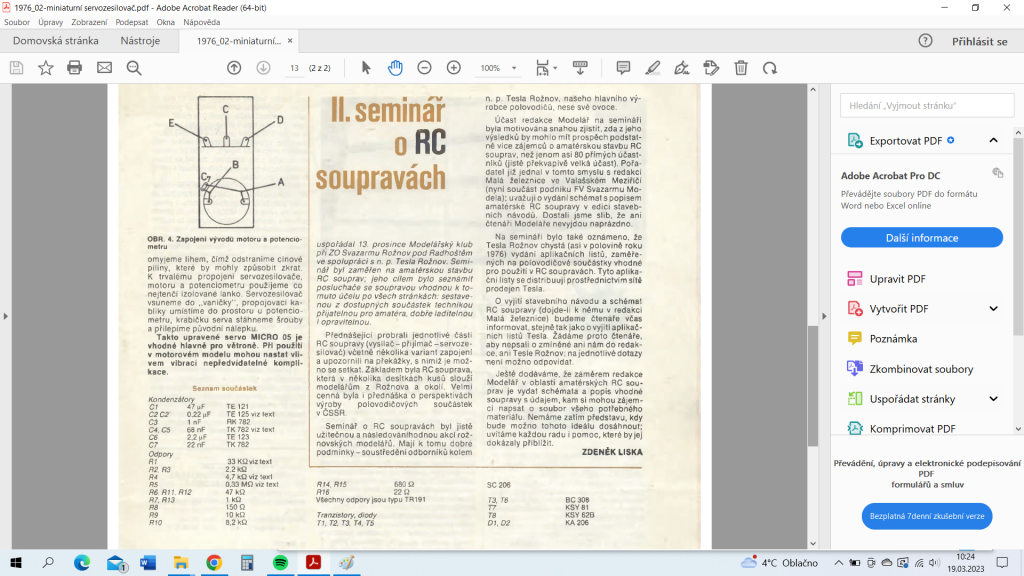The height and width of the screenshot is (576, 1024).
Task: Add the file to starred with star icon
Action: 45,68
